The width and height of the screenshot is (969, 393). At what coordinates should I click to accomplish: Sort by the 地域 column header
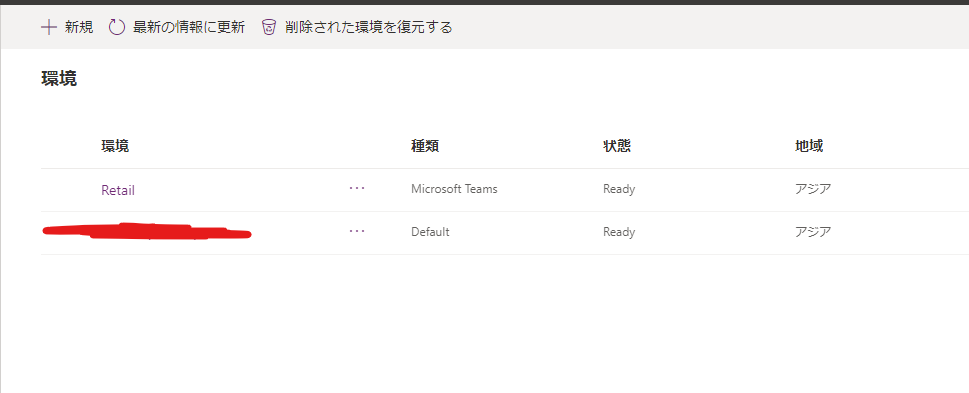coord(809,146)
